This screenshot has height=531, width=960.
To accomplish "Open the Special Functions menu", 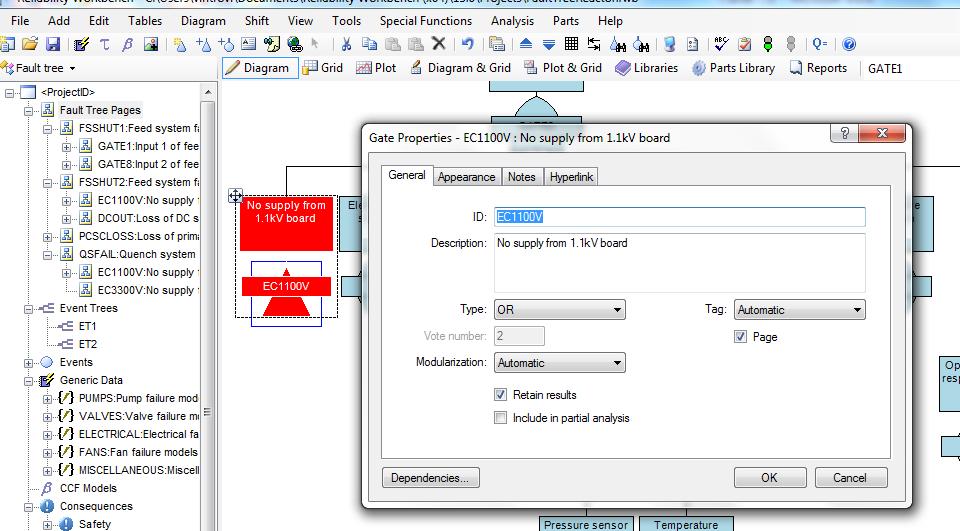I will click(x=426, y=21).
